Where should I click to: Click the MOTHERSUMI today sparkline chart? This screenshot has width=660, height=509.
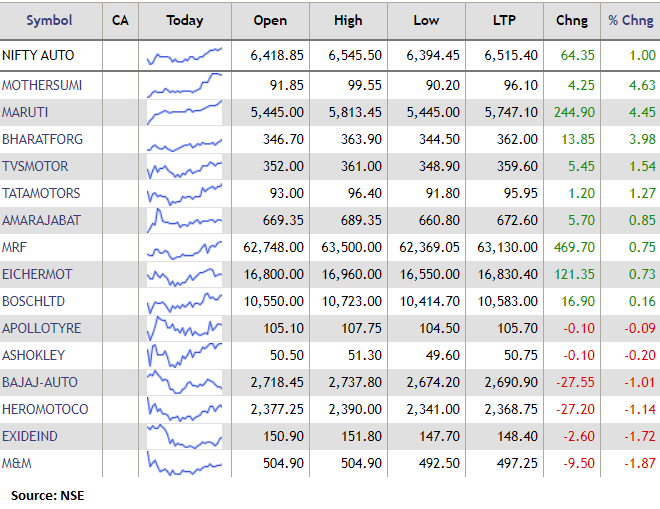coord(185,85)
